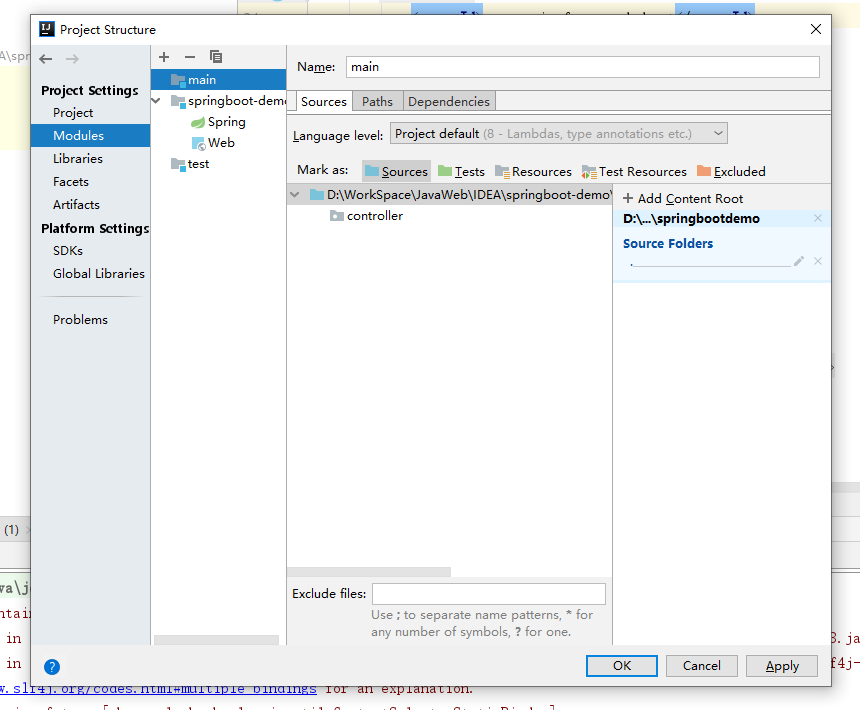Collapse the springboot-demo module node
Viewport: 860px width, 710px height.
156,101
